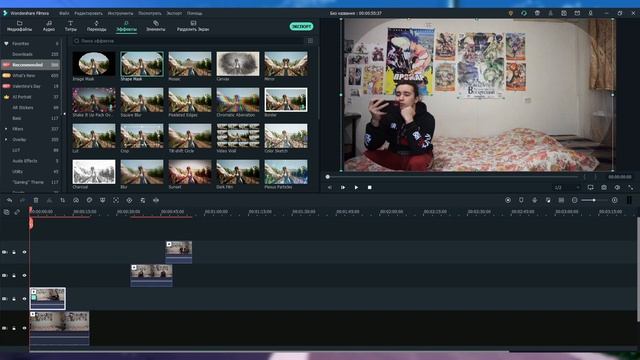The height and width of the screenshot is (360, 640).
Task: Click the zoom in plus icon on timeline
Action: pos(614,200)
